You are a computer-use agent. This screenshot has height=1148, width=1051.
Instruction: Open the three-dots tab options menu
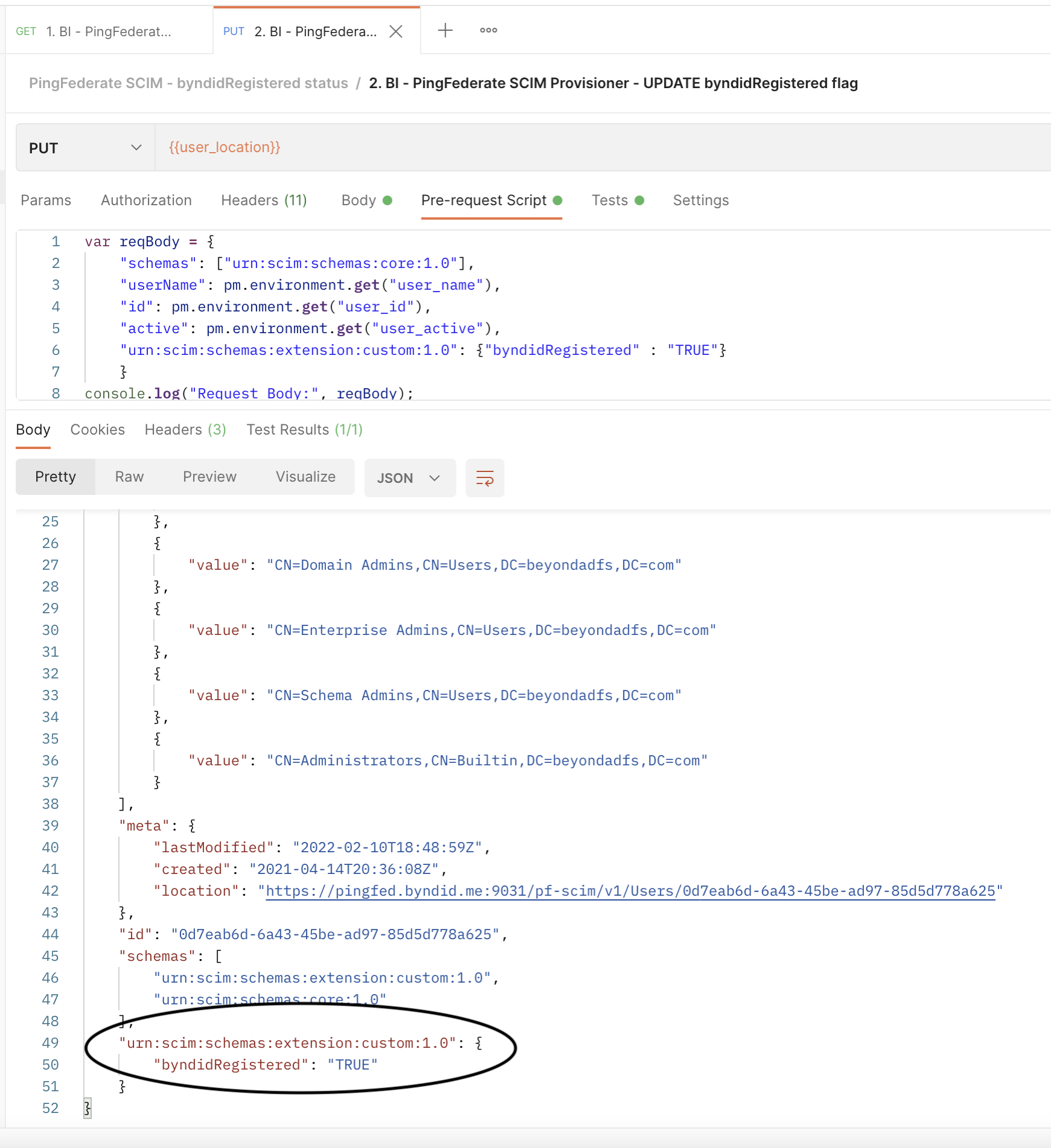pyautogui.click(x=488, y=30)
